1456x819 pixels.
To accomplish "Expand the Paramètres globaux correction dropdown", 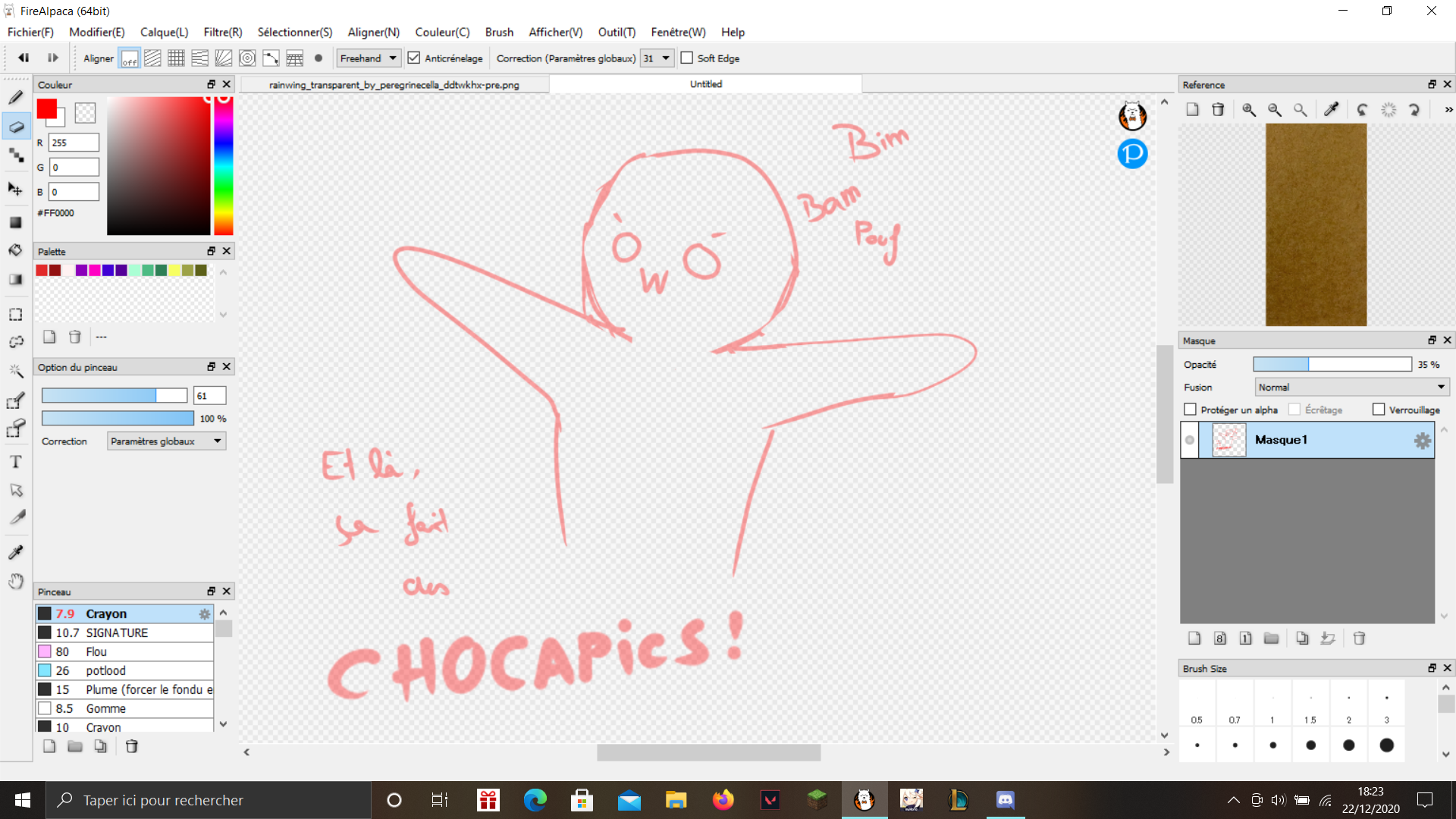I will pos(166,441).
